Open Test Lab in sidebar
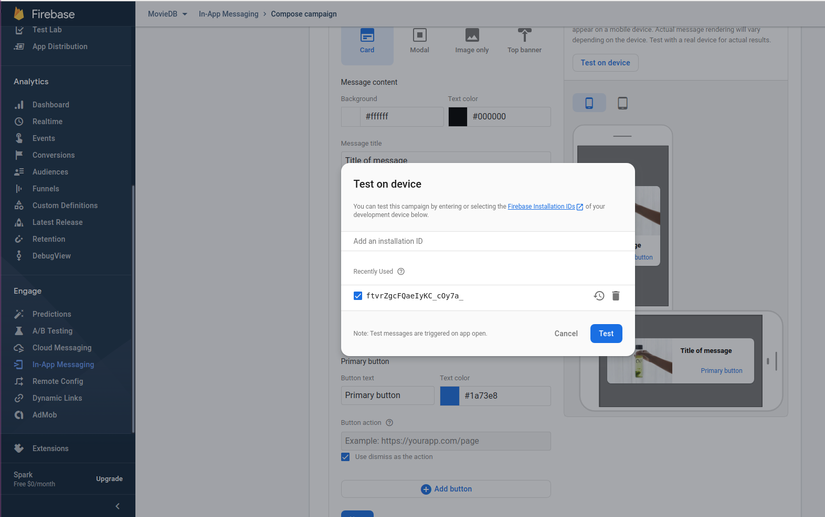 (x=47, y=29)
